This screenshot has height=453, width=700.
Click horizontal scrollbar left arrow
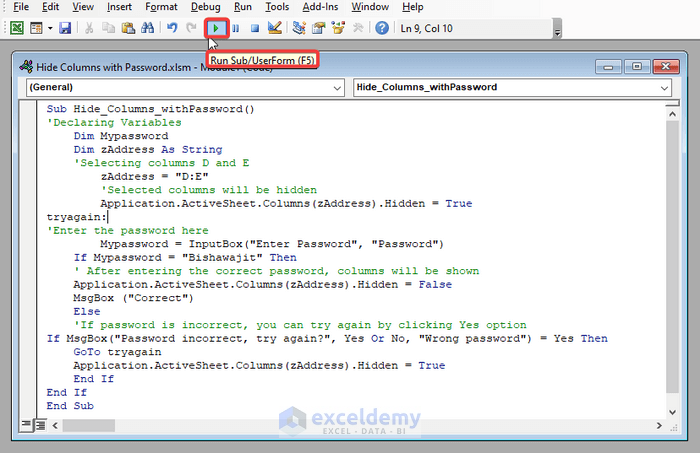click(x=55, y=426)
